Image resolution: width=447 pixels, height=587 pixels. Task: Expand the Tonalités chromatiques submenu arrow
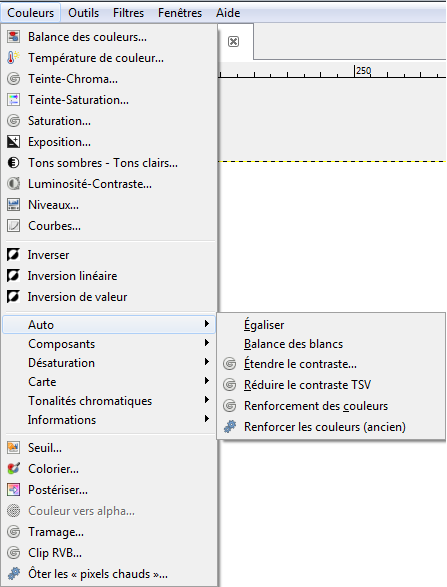[207, 400]
